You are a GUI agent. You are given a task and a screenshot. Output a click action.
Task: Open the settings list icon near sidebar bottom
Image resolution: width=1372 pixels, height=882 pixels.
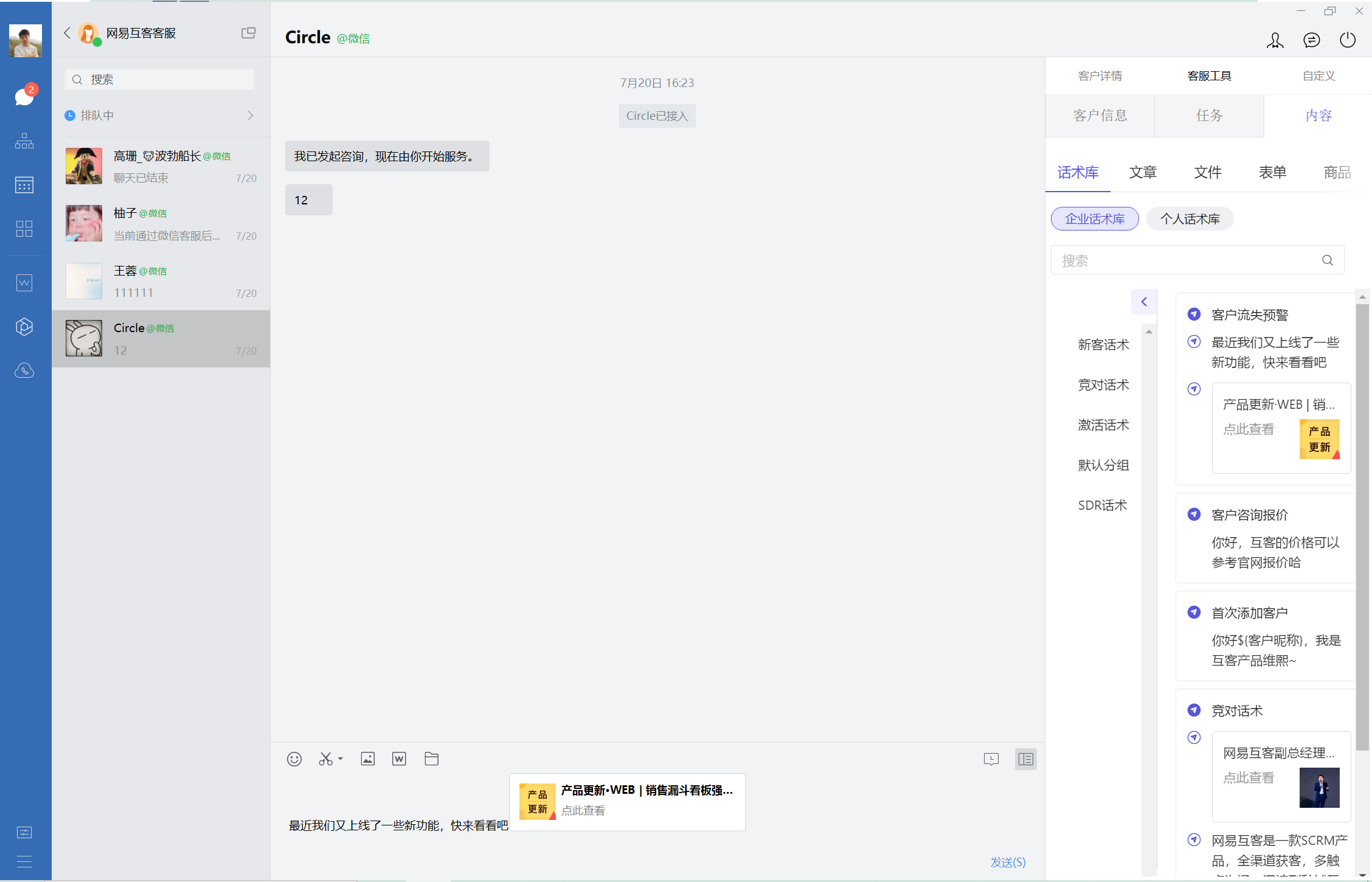click(24, 832)
